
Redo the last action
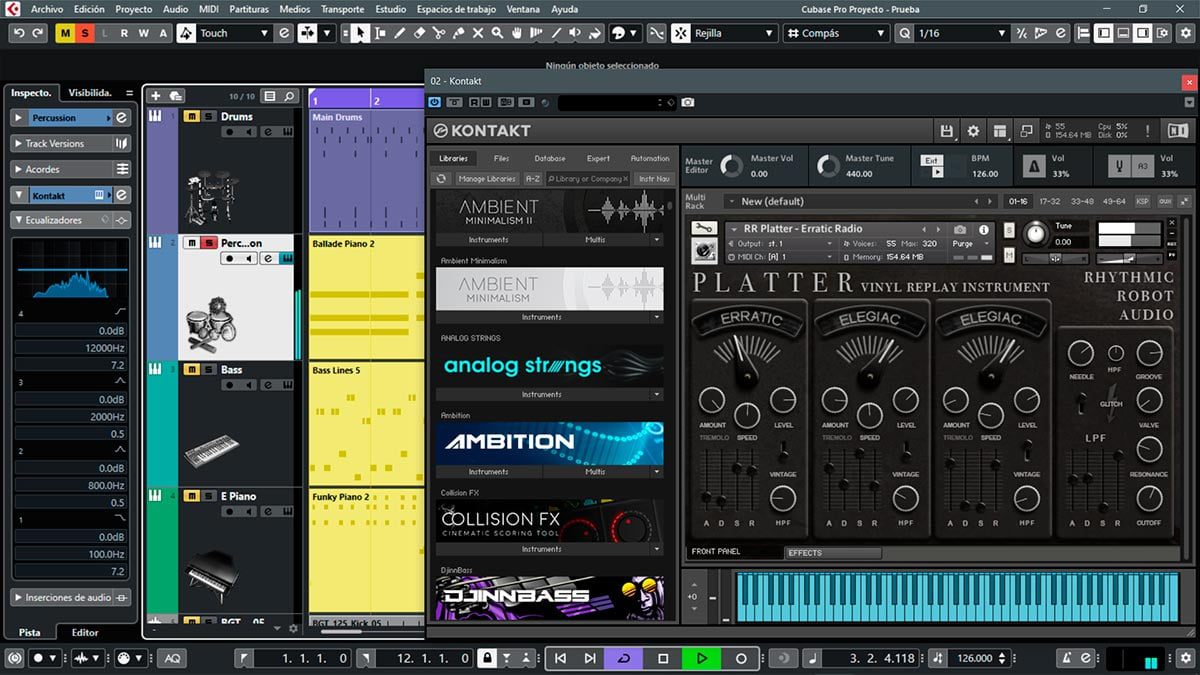tap(38, 33)
